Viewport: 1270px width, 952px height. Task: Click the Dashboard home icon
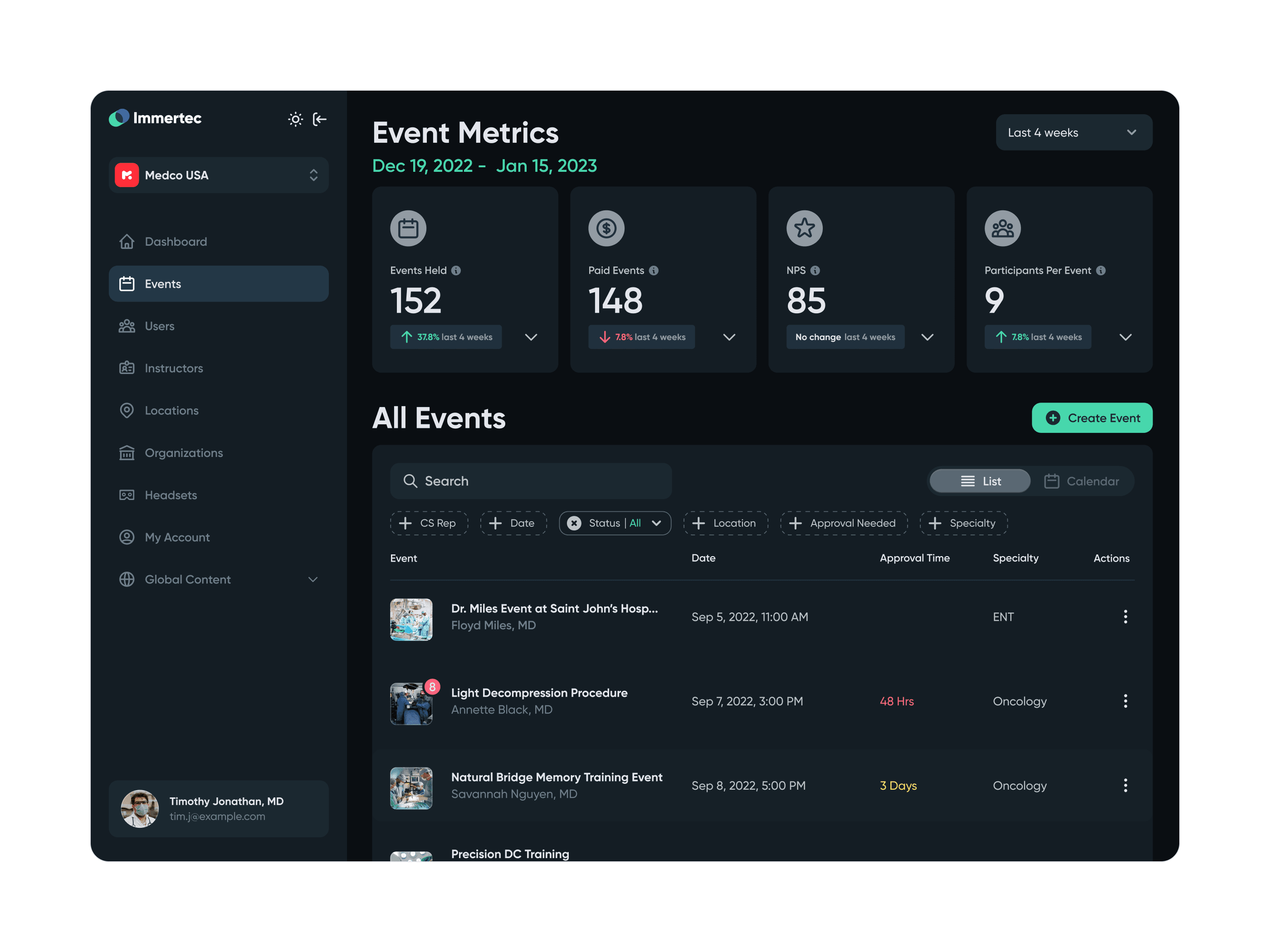coord(127,241)
